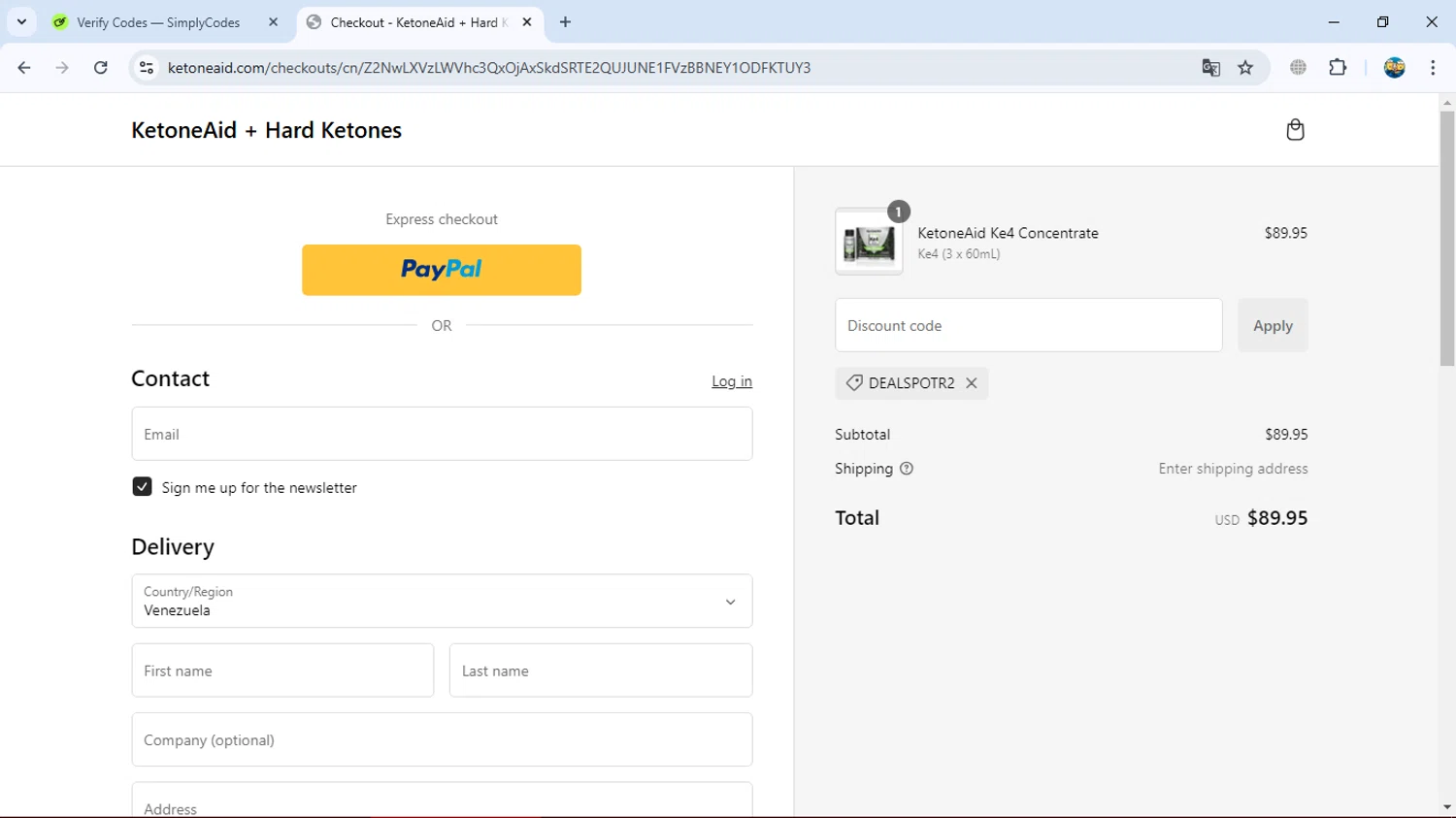1456x818 pixels.
Task: Open the Extensions puzzle icon
Action: 1338,68
